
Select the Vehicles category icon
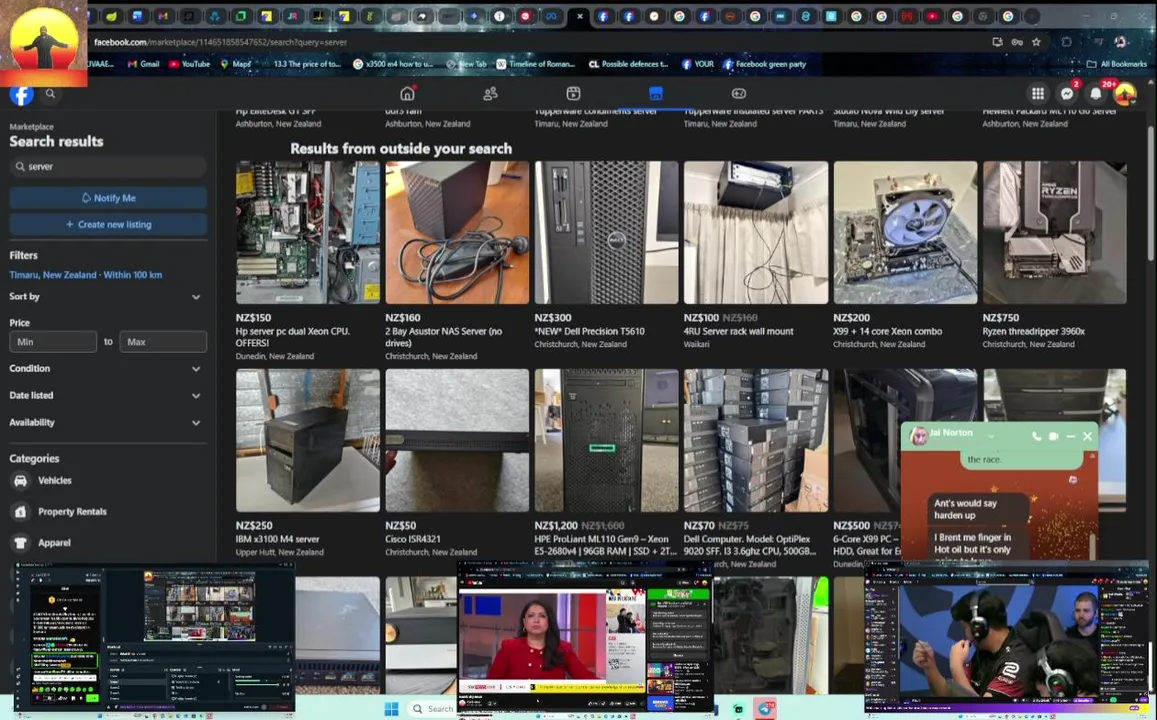tap(21, 480)
